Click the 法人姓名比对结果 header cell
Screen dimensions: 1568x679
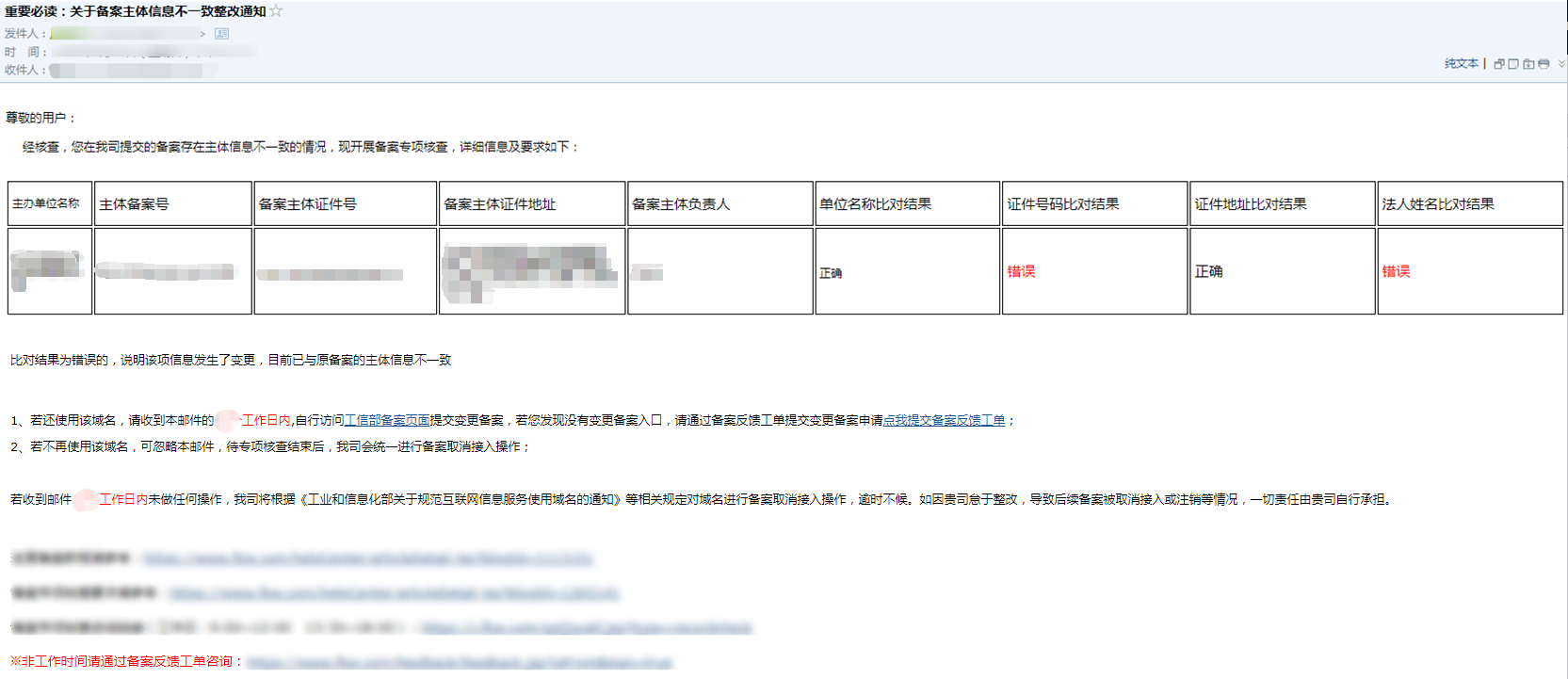1470,203
